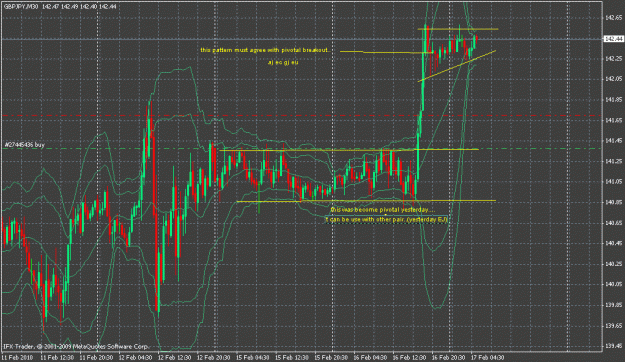This screenshot has width=625, height=362.
Task: Click the '12 Feb 20:30' time axis label
Action: click(x=214, y=358)
